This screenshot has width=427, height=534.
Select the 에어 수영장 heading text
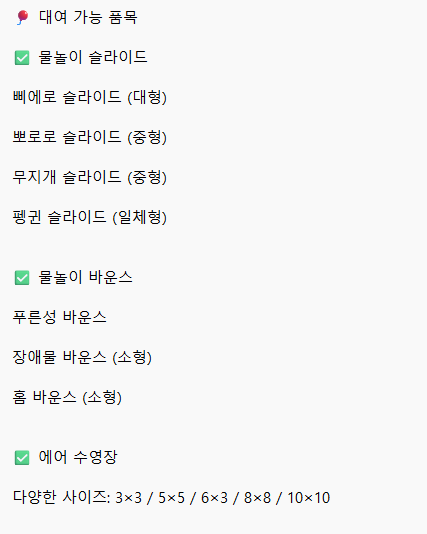[78, 457]
